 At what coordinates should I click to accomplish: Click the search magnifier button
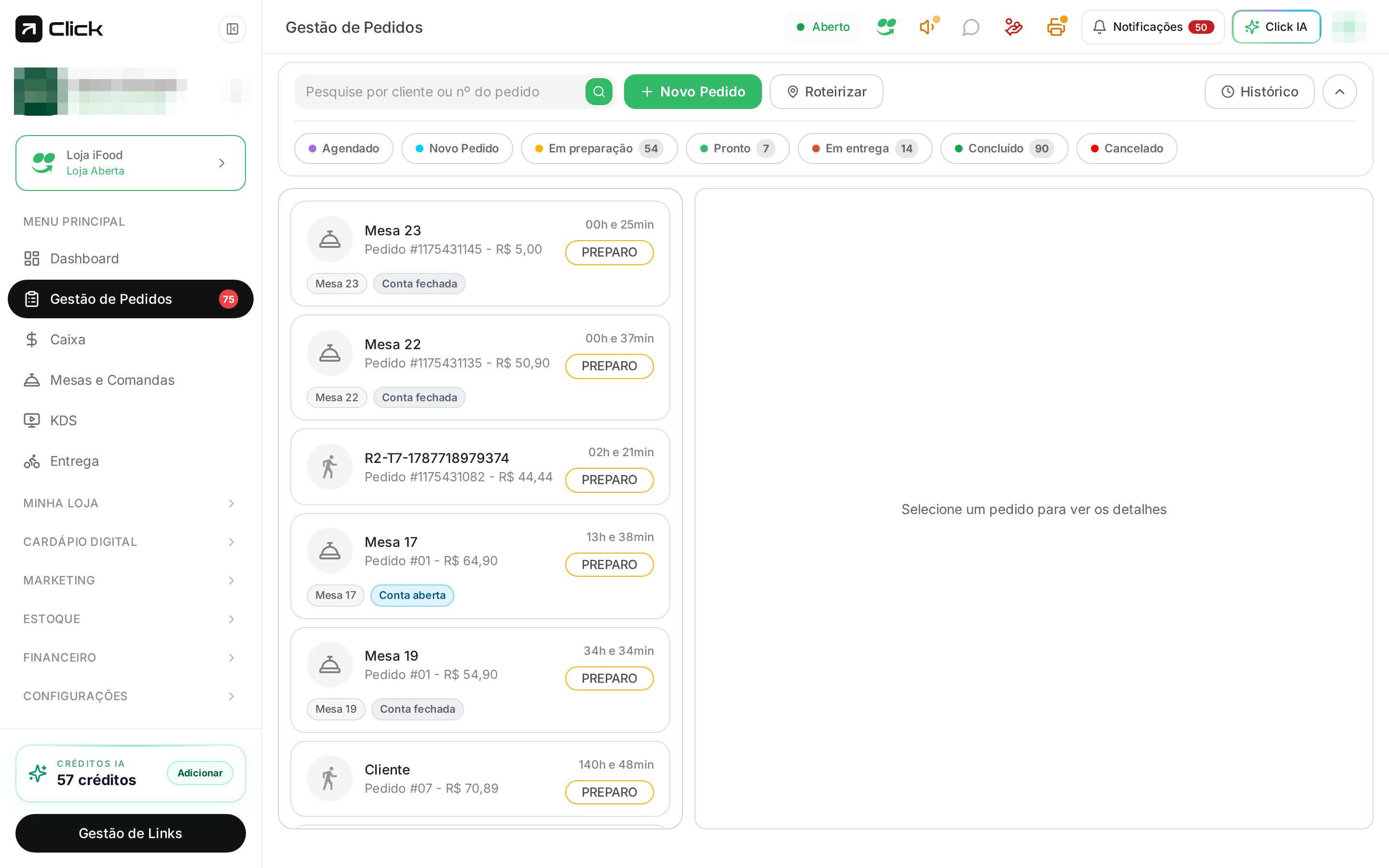pos(599,92)
